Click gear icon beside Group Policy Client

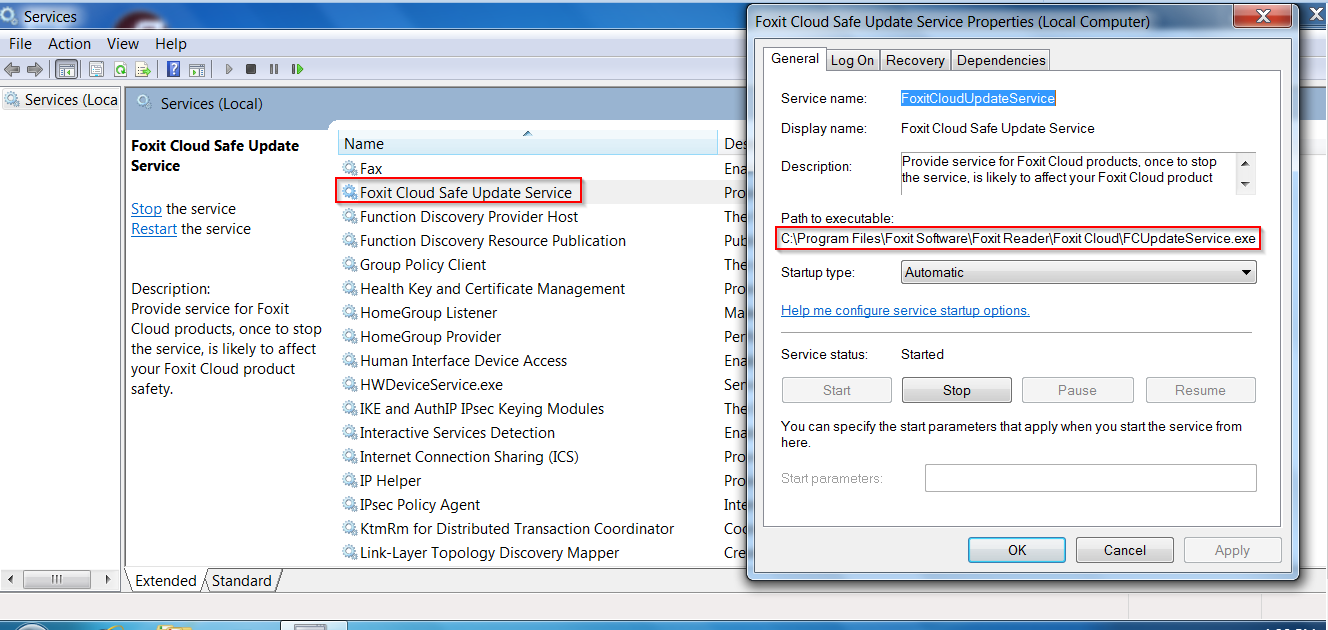[350, 265]
